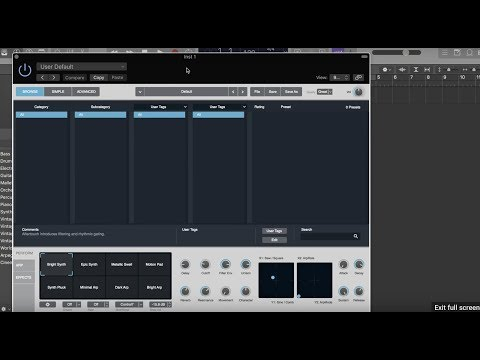Switch to the ADVANCED tab
This screenshot has height=360, width=480.
86,92
